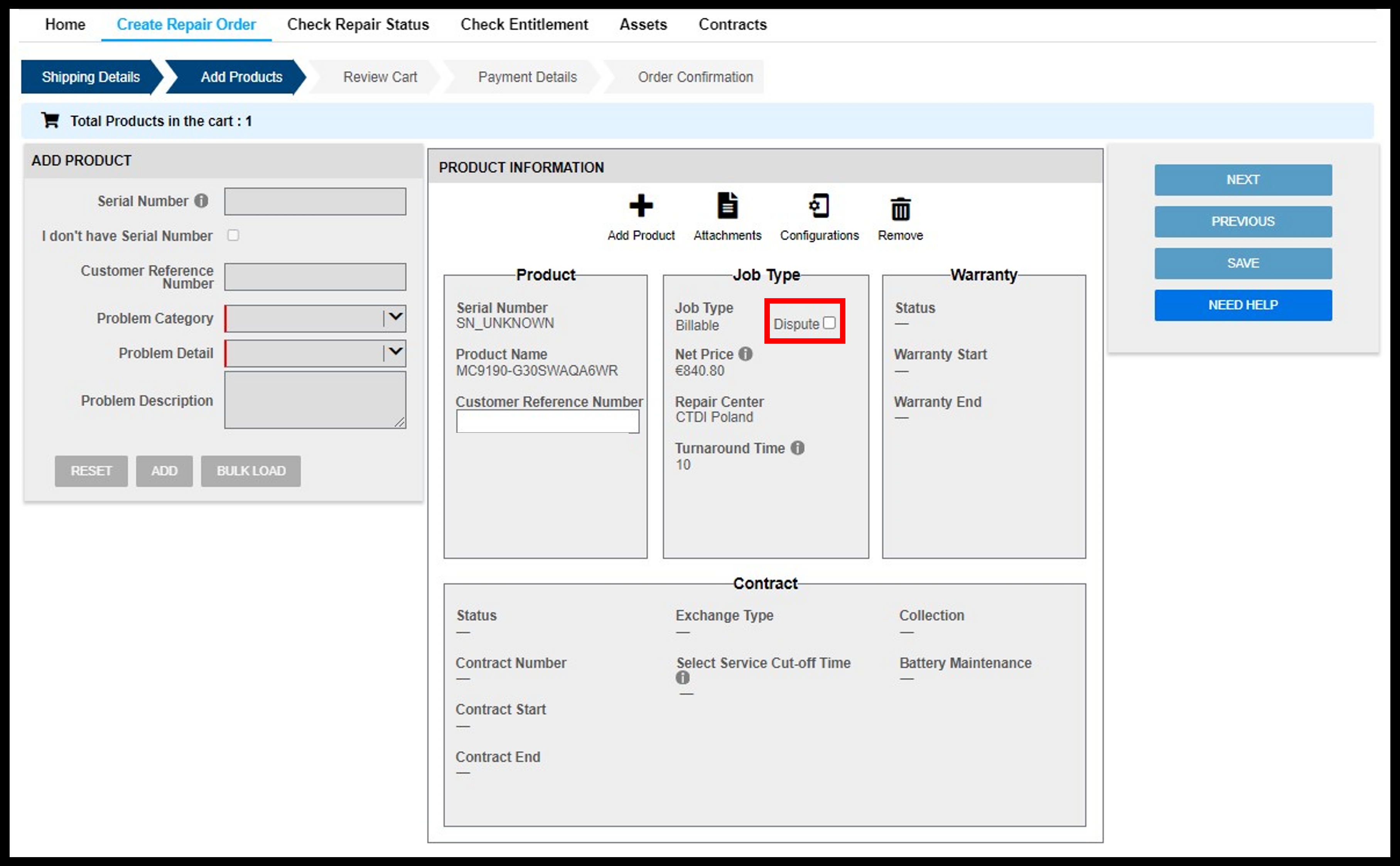Image resolution: width=1400 pixels, height=866 pixels.
Task: Click the Exchange Type label
Action: [x=724, y=615]
